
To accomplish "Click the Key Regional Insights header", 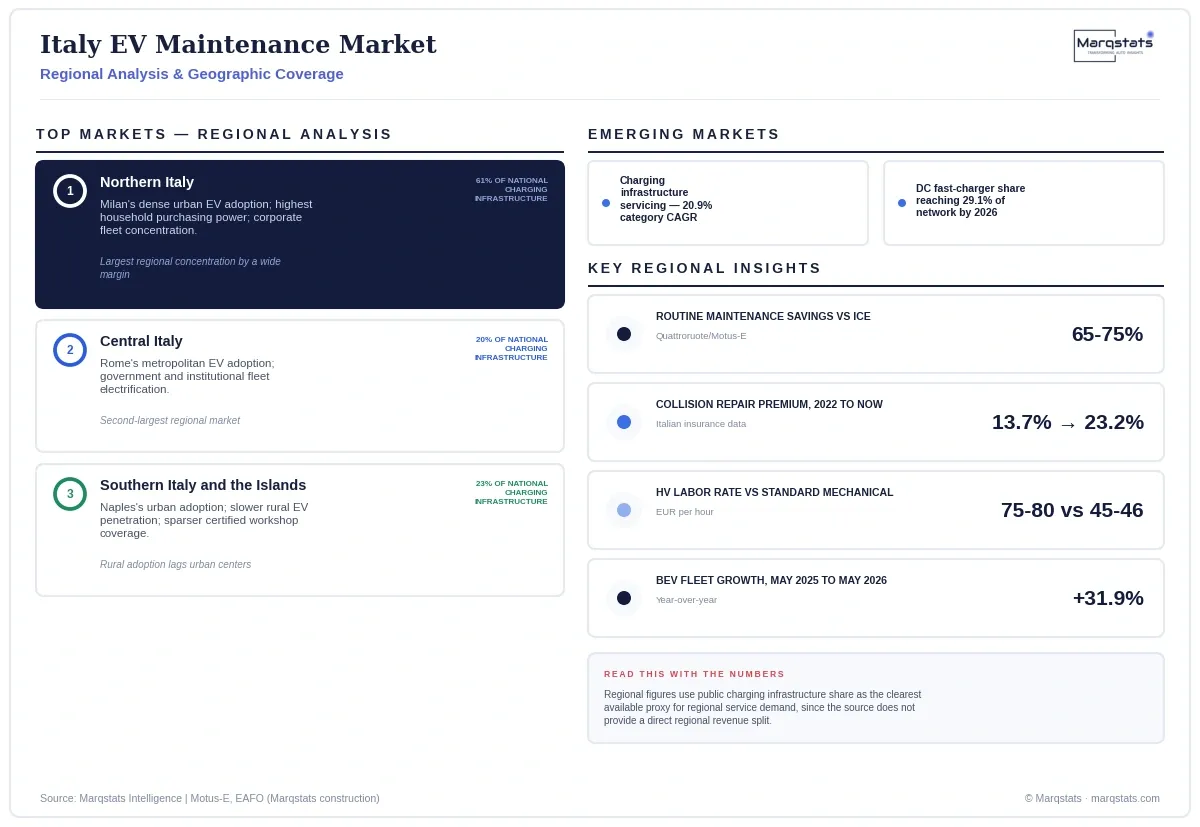I will [x=705, y=268].
